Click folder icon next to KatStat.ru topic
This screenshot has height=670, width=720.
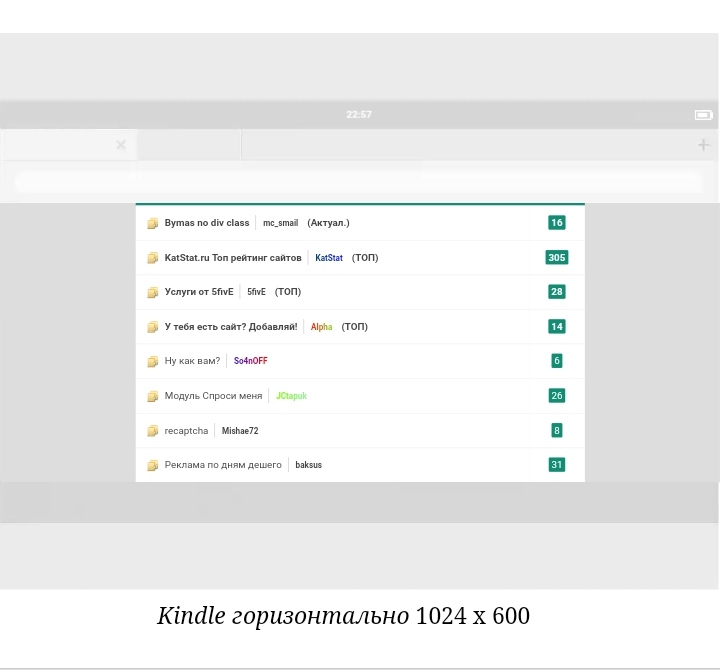point(153,258)
